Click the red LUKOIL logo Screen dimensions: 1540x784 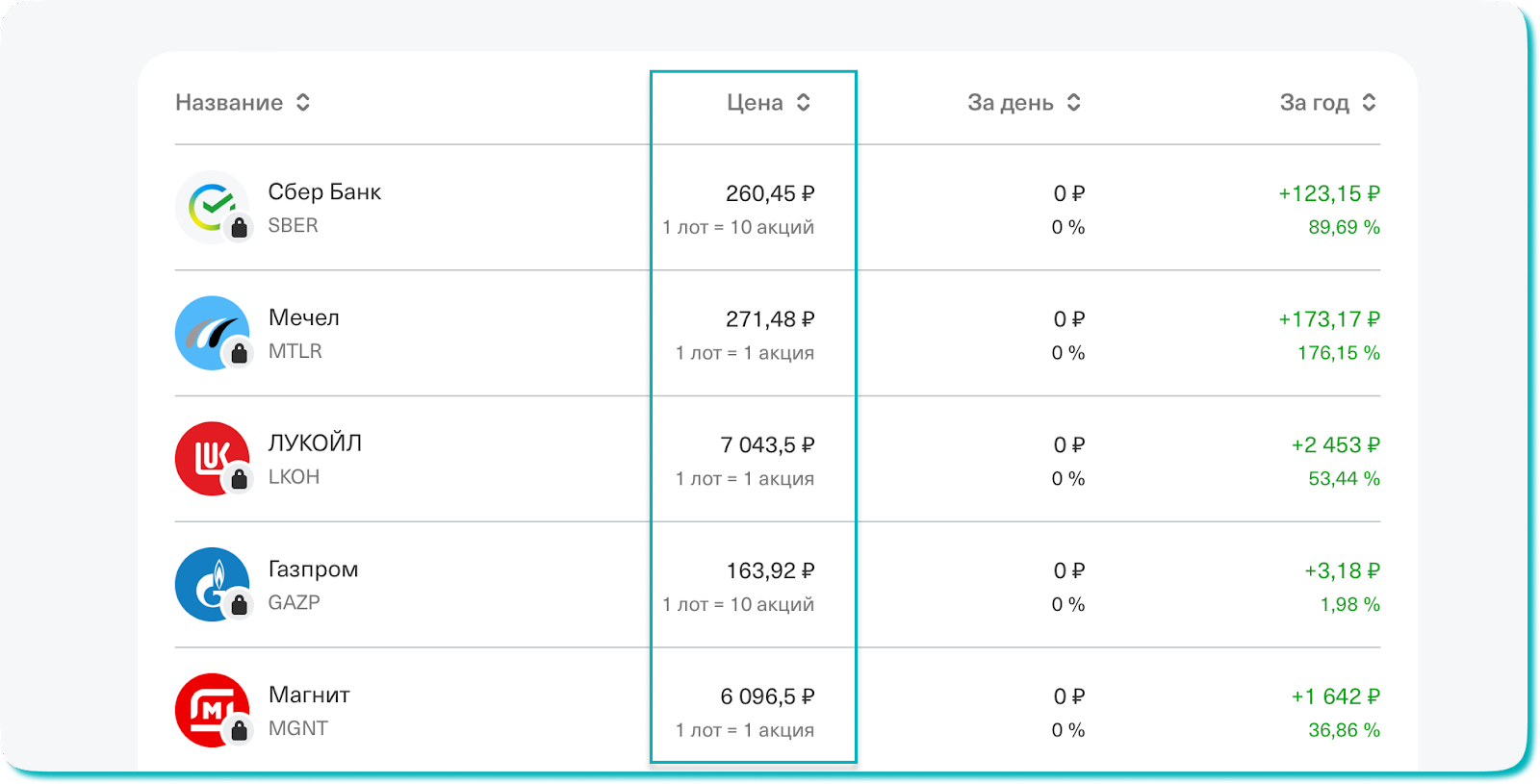[210, 458]
